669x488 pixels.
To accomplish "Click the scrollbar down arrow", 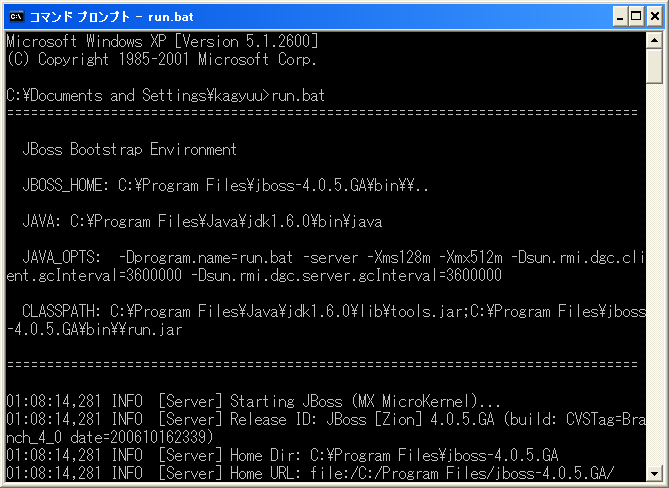I will [x=654, y=473].
